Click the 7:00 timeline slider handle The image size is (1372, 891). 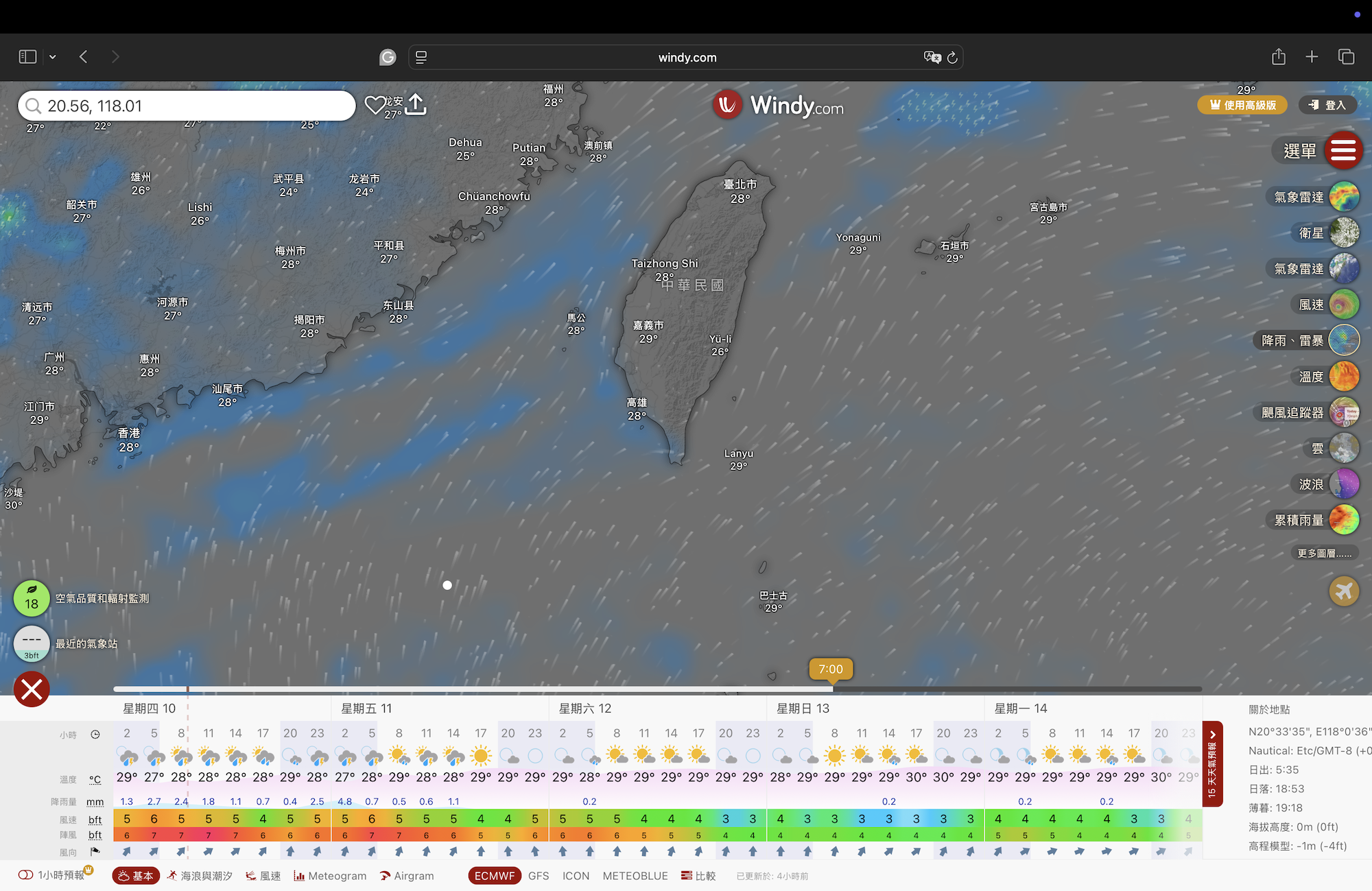pyautogui.click(x=830, y=669)
